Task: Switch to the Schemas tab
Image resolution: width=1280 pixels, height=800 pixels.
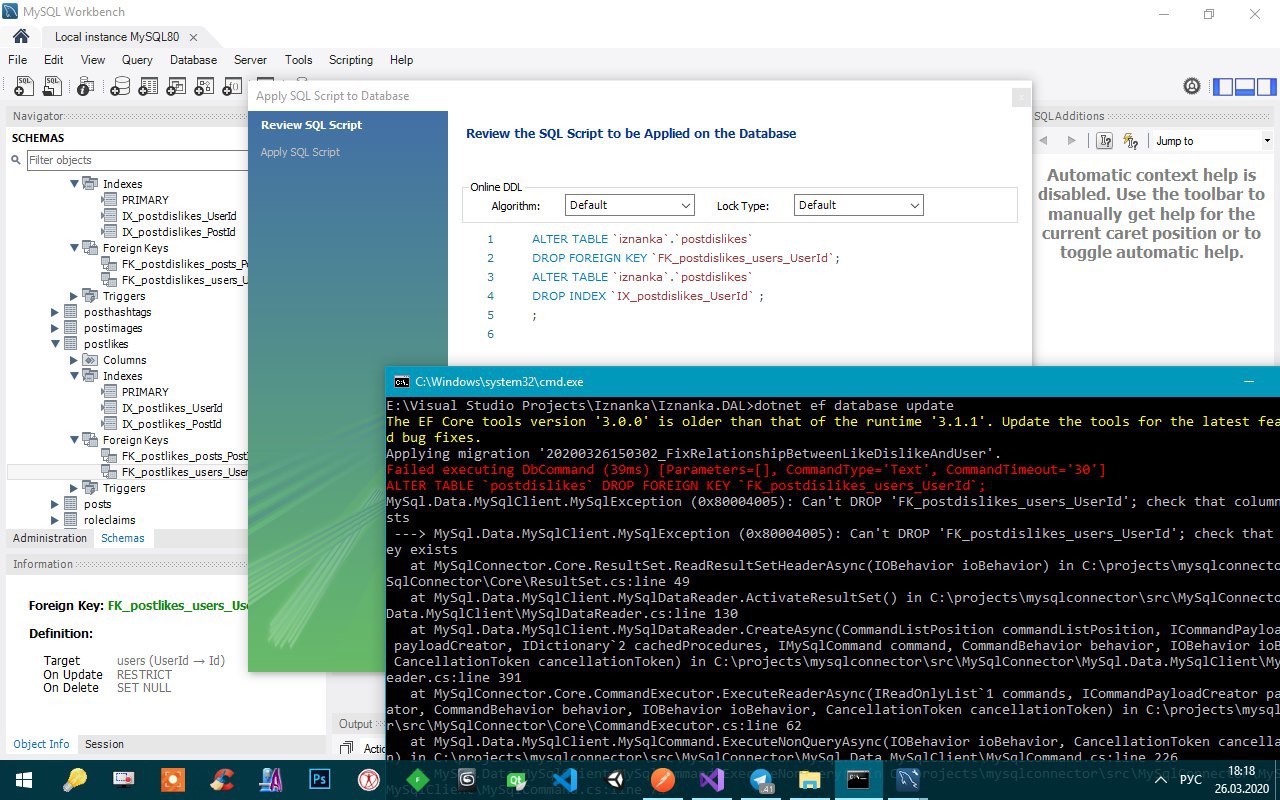Action: point(123,538)
